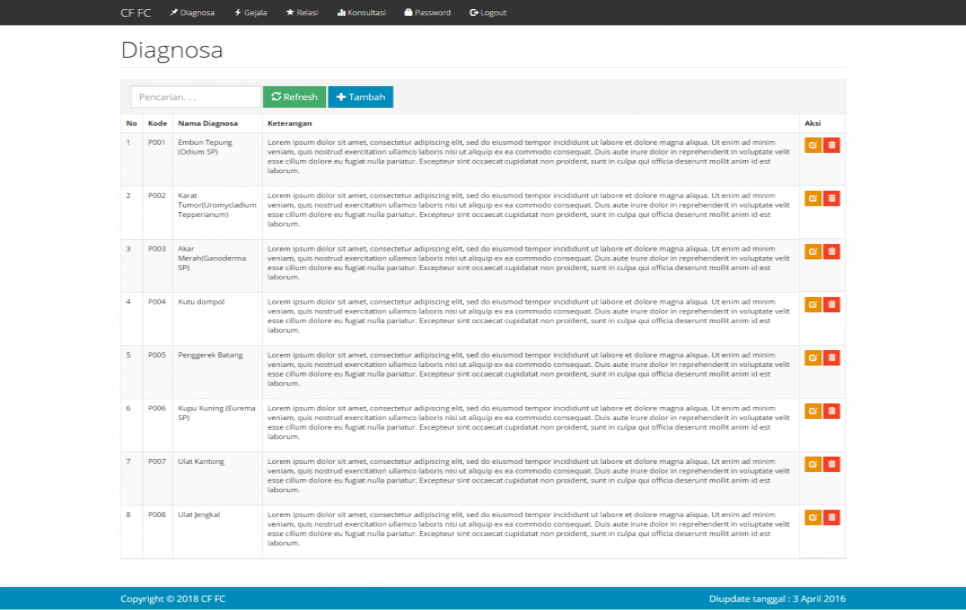Edit the Karat Tumor diagnosis P002
Image resolution: width=966 pixels, height=610 pixels.
(812, 197)
